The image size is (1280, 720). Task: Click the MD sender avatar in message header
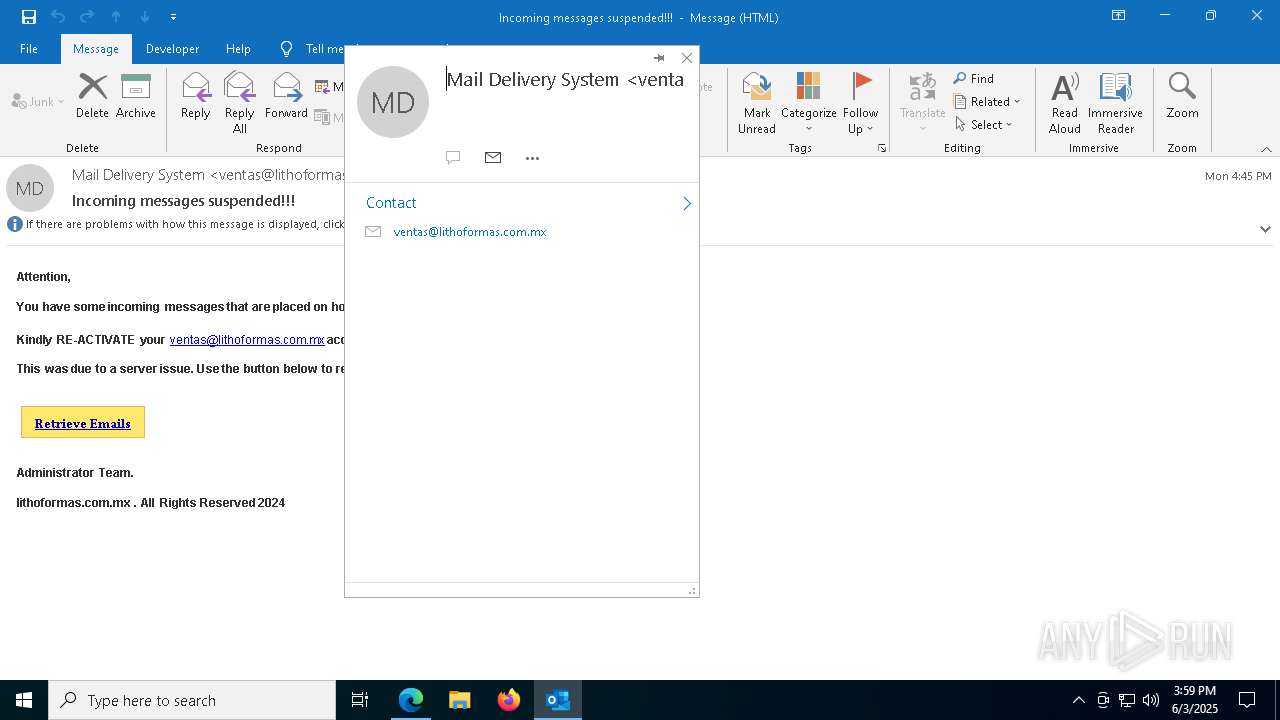pyautogui.click(x=30, y=188)
